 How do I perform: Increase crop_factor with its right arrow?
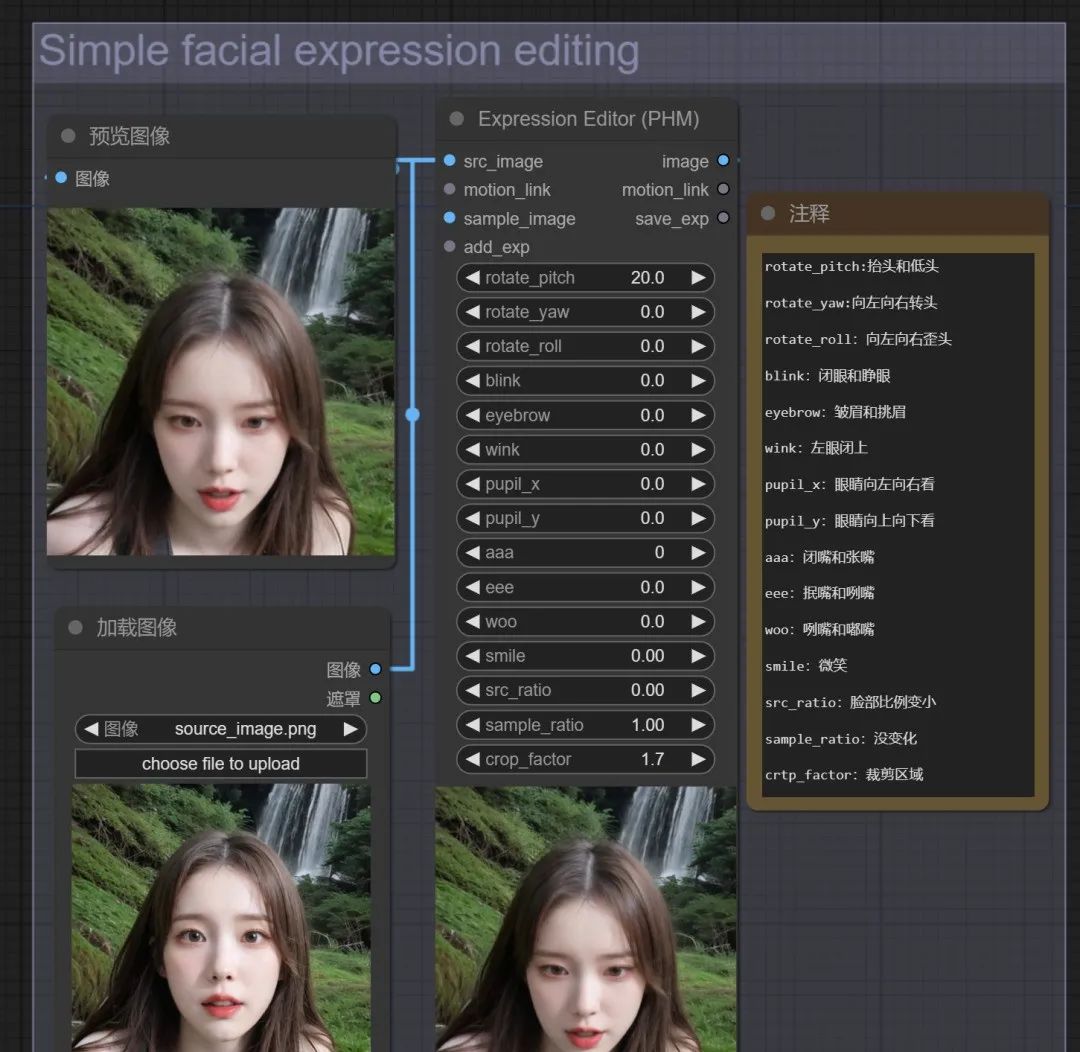click(x=698, y=759)
